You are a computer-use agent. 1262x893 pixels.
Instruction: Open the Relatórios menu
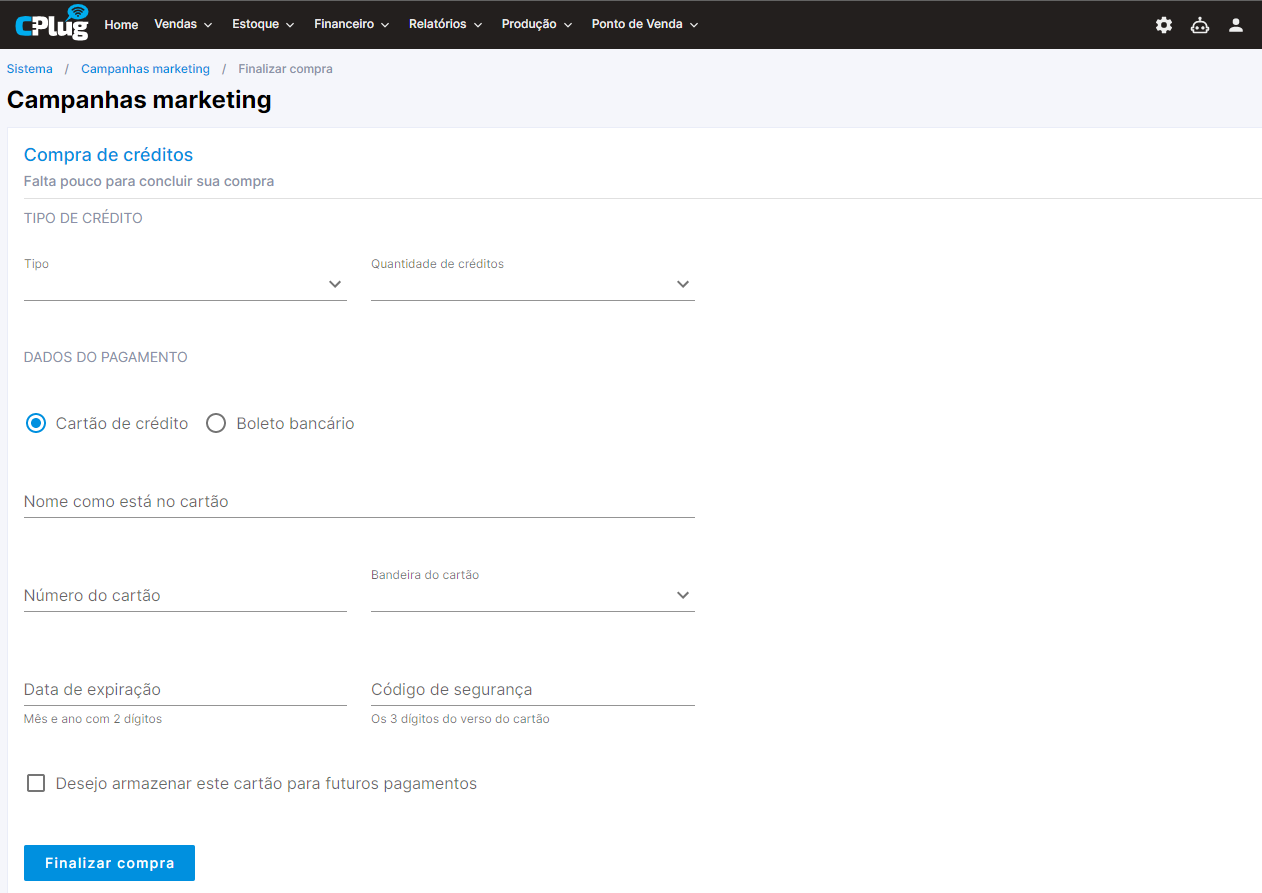click(x=445, y=24)
